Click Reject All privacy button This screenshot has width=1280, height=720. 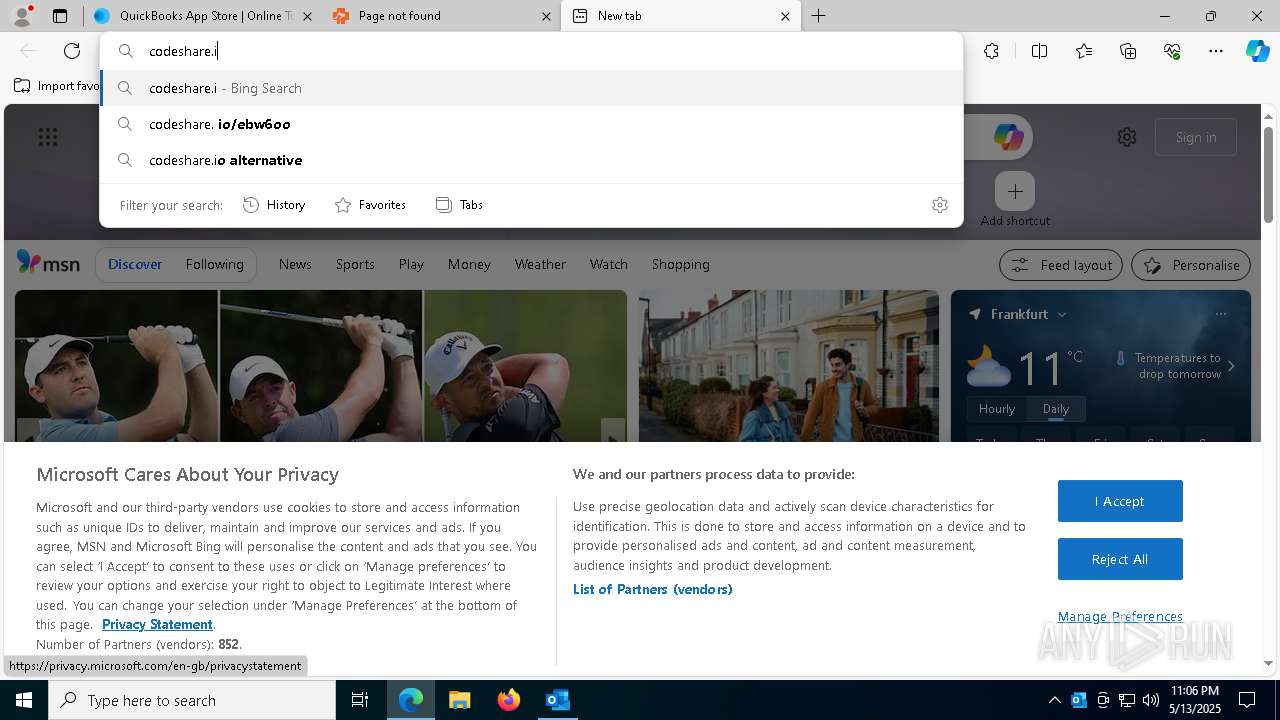(x=1120, y=559)
